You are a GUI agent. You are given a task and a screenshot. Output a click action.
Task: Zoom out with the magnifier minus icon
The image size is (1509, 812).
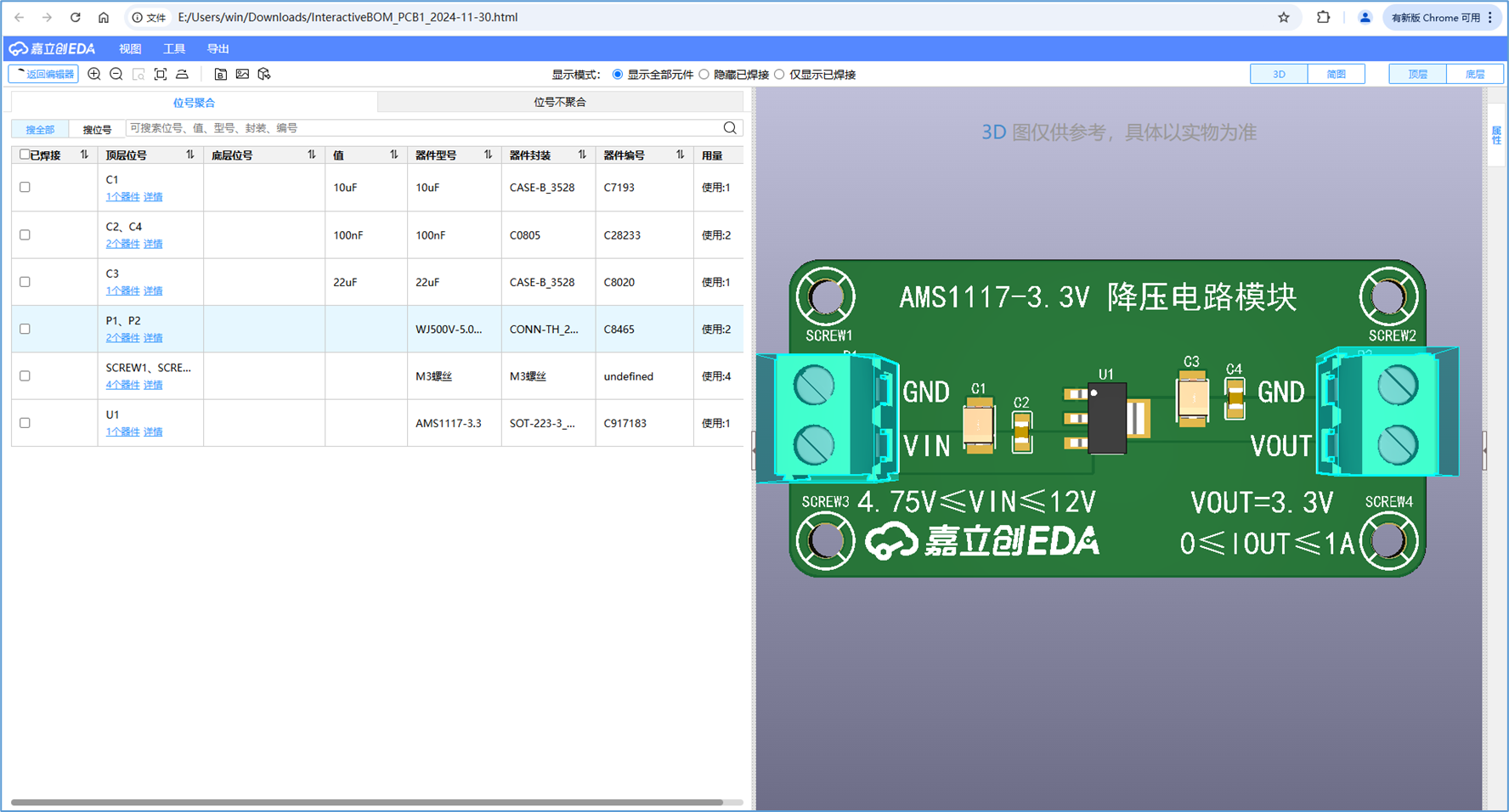pos(116,75)
